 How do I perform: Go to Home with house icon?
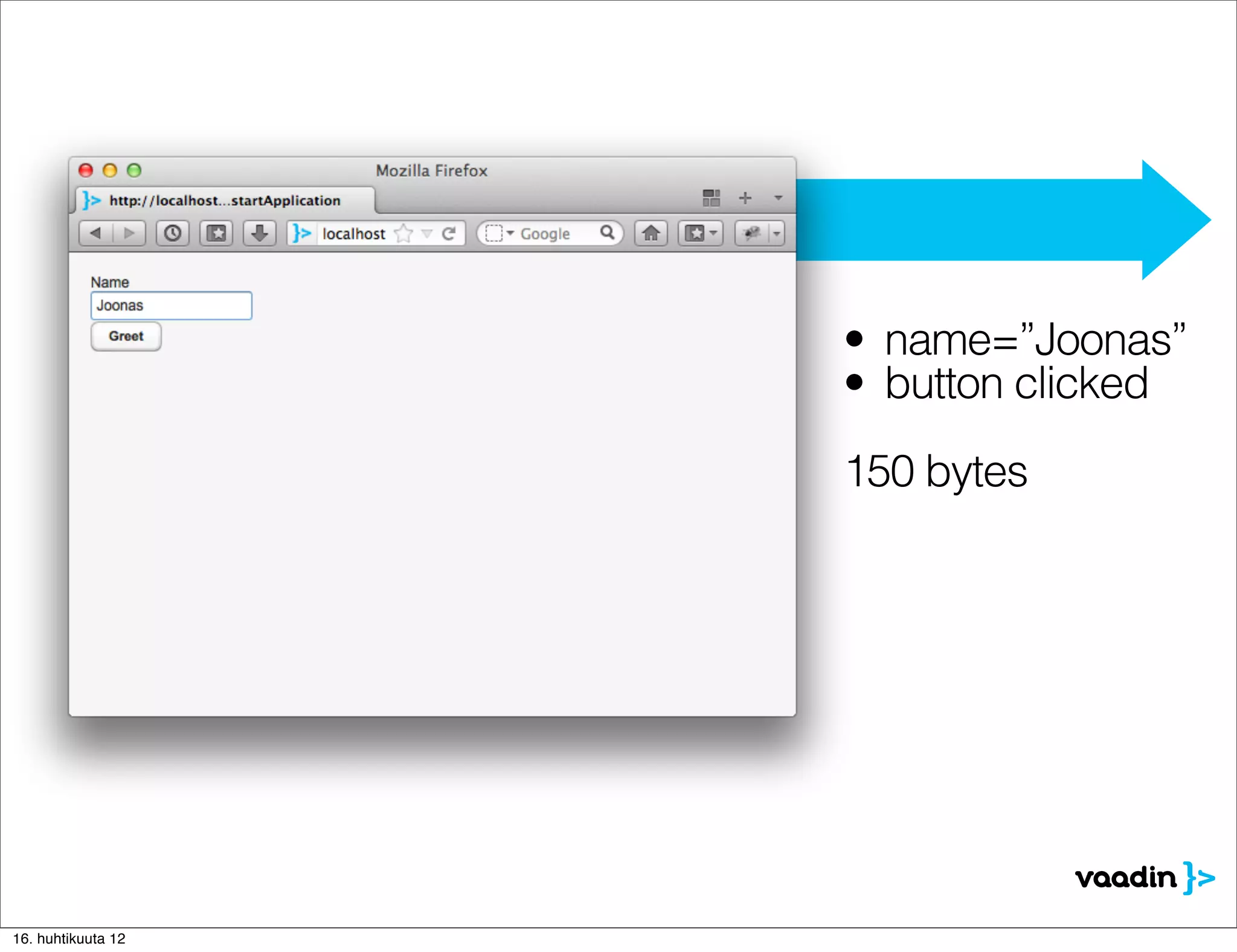pos(651,233)
